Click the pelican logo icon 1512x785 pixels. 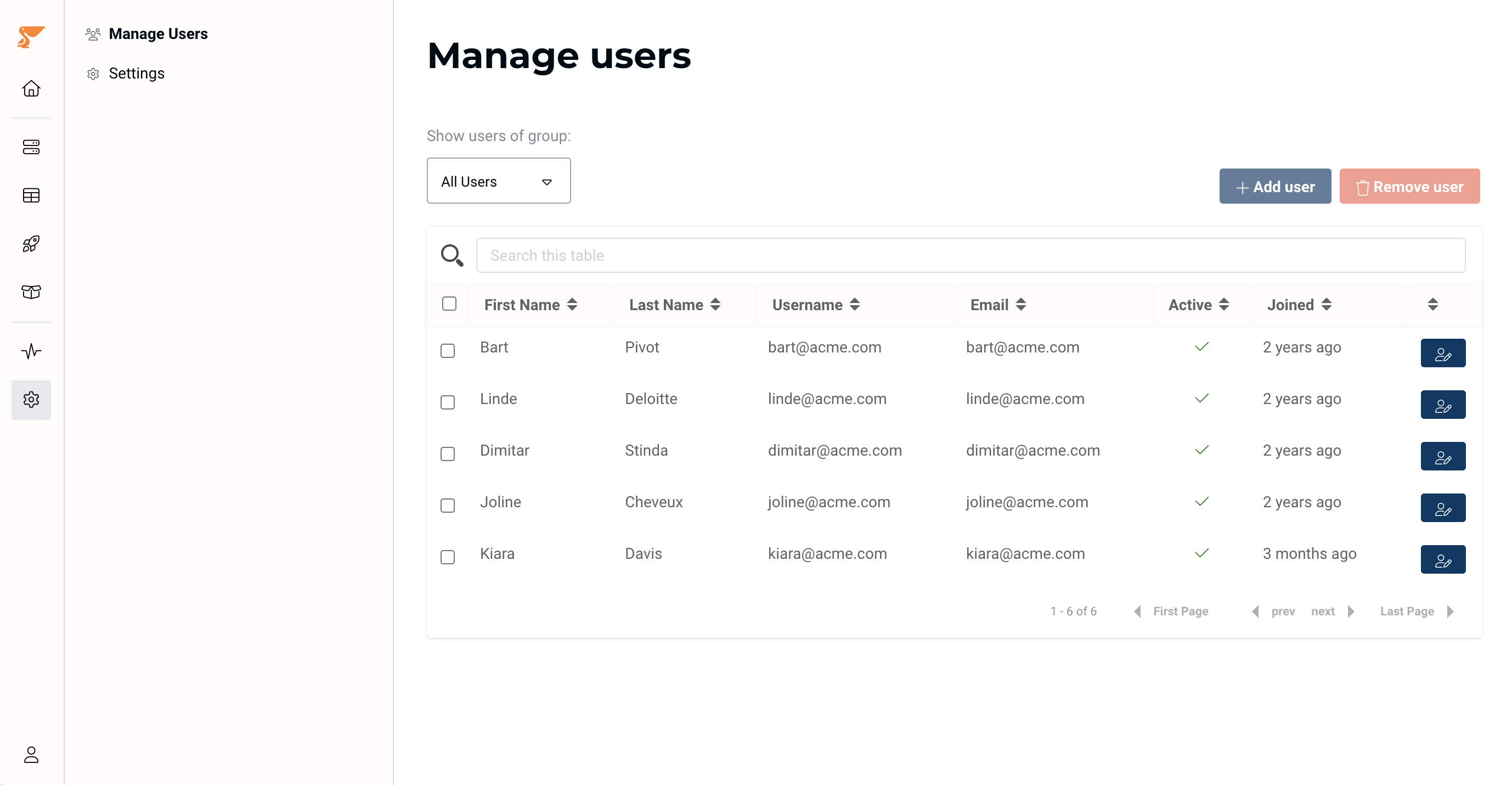click(31, 37)
